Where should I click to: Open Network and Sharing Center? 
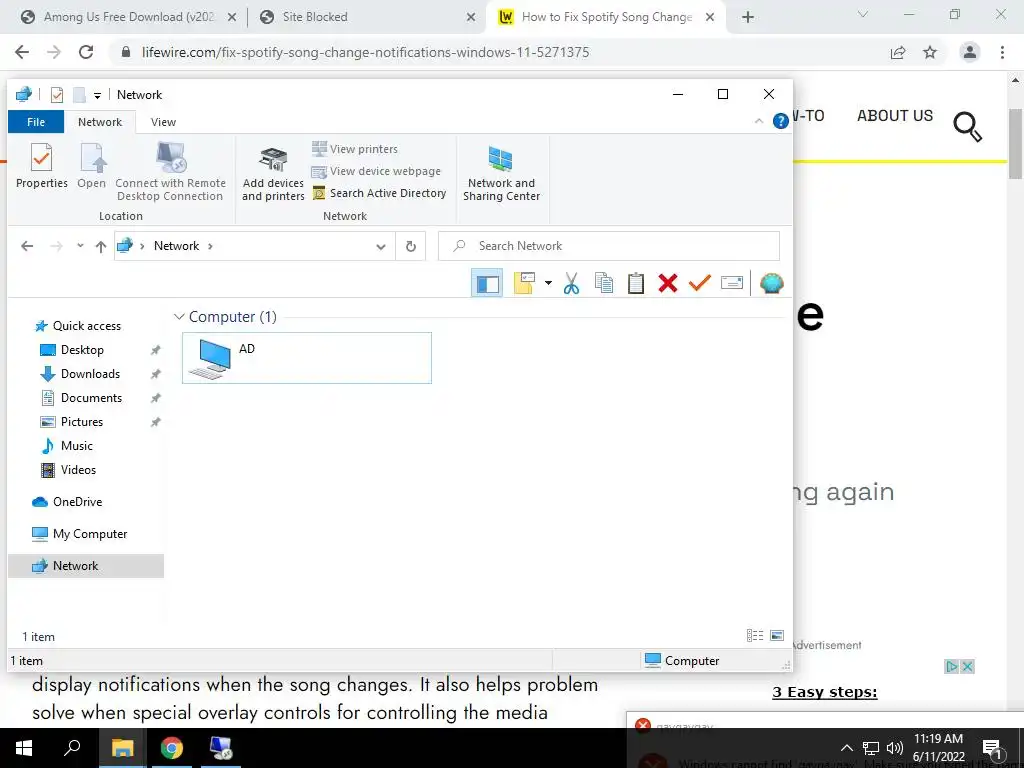click(x=501, y=174)
